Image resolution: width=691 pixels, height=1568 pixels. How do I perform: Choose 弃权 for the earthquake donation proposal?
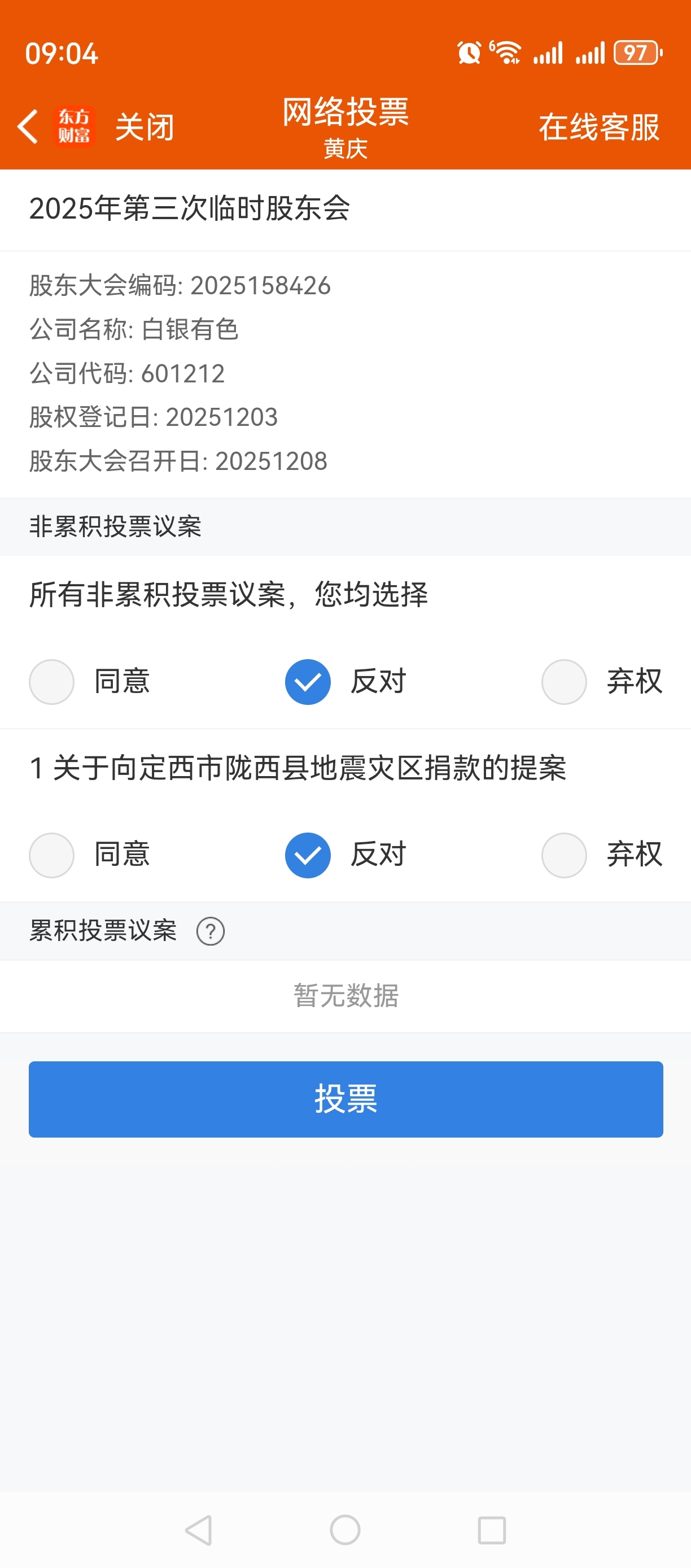(x=564, y=855)
